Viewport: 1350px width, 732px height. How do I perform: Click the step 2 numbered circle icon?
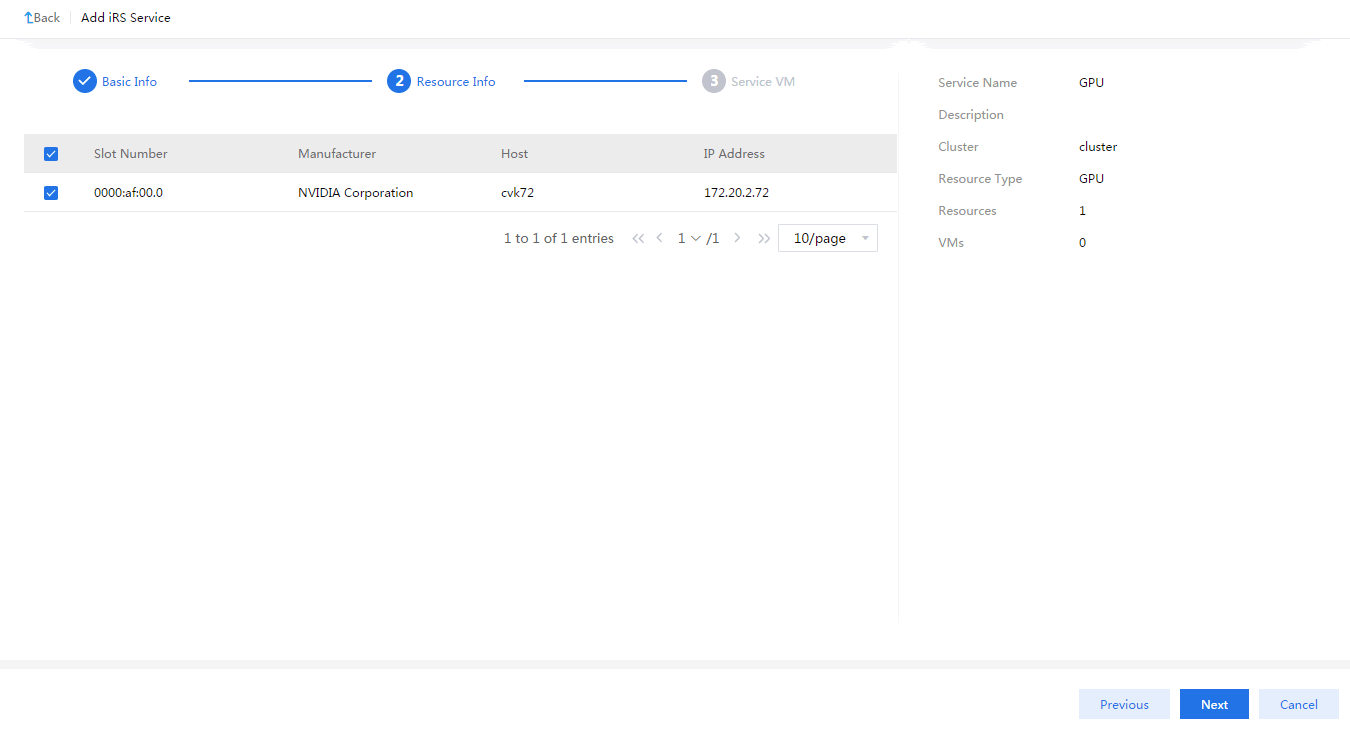click(x=400, y=81)
